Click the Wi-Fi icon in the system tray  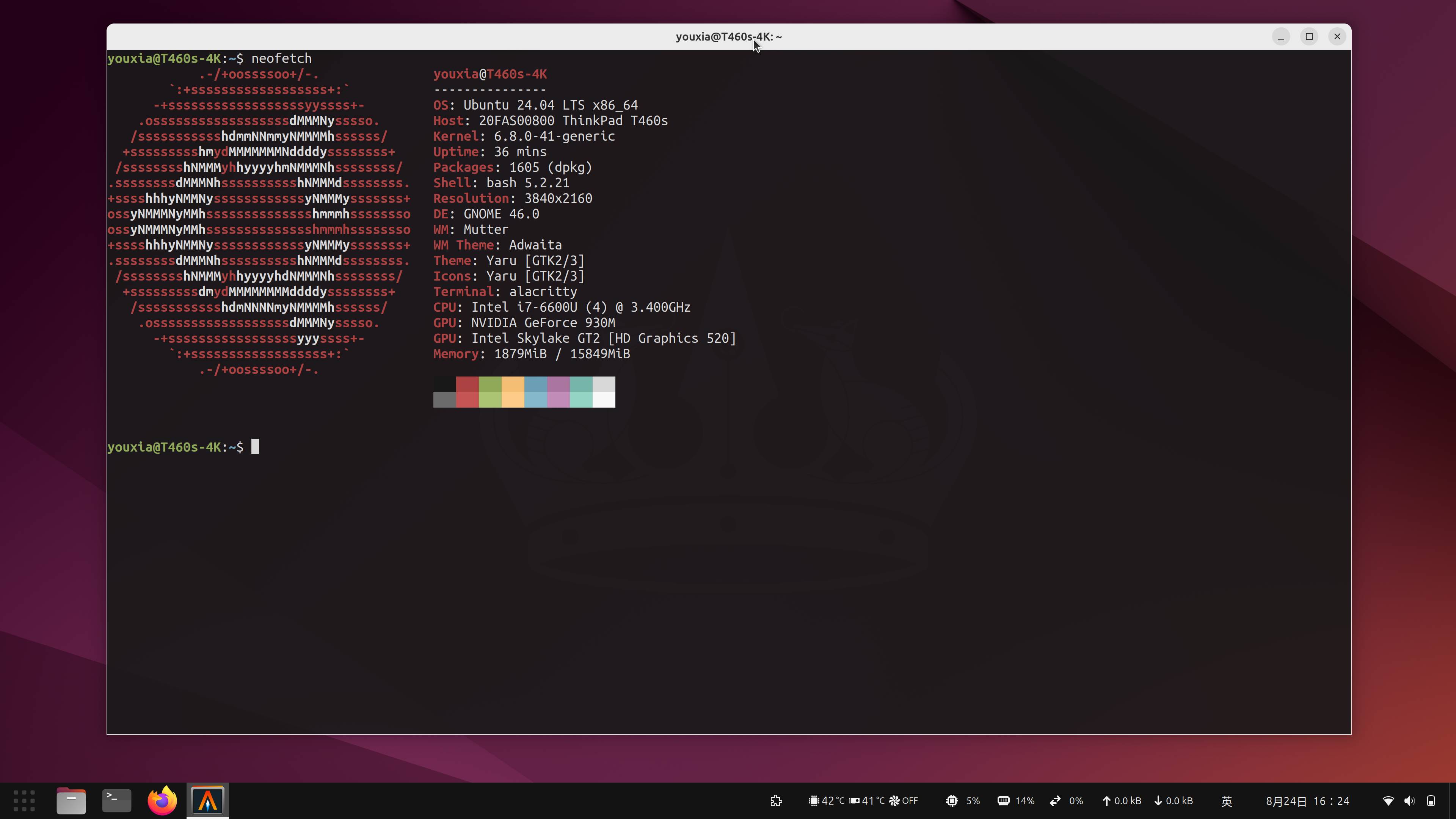1388,801
